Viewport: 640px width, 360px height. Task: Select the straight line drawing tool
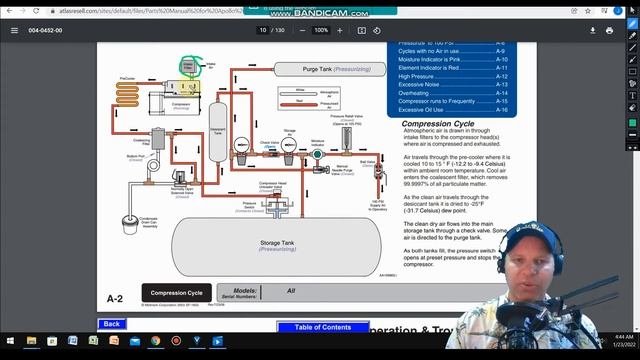[633, 48]
